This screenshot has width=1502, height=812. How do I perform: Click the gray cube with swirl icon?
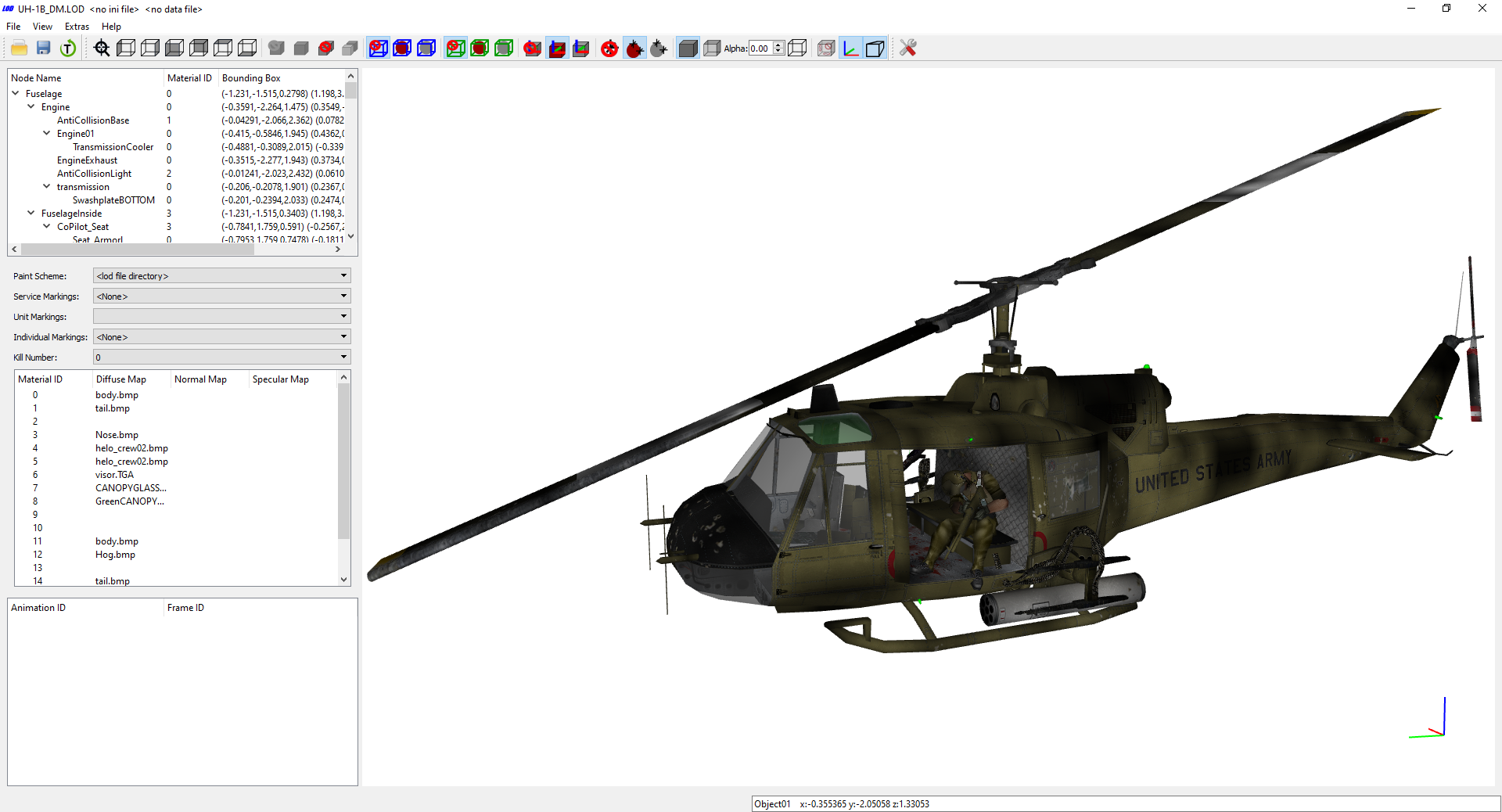click(x=276, y=49)
